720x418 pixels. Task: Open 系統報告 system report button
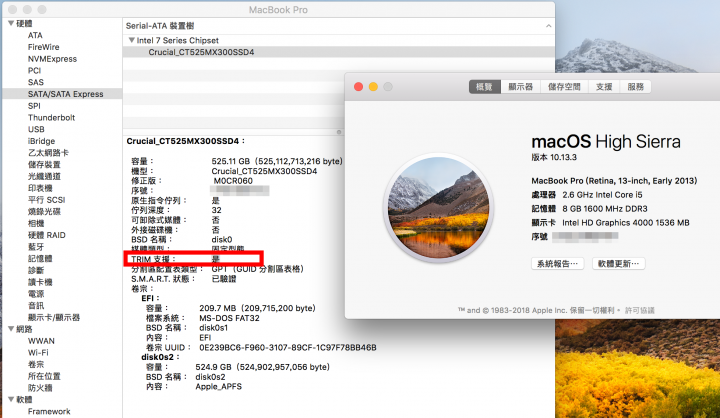557,264
